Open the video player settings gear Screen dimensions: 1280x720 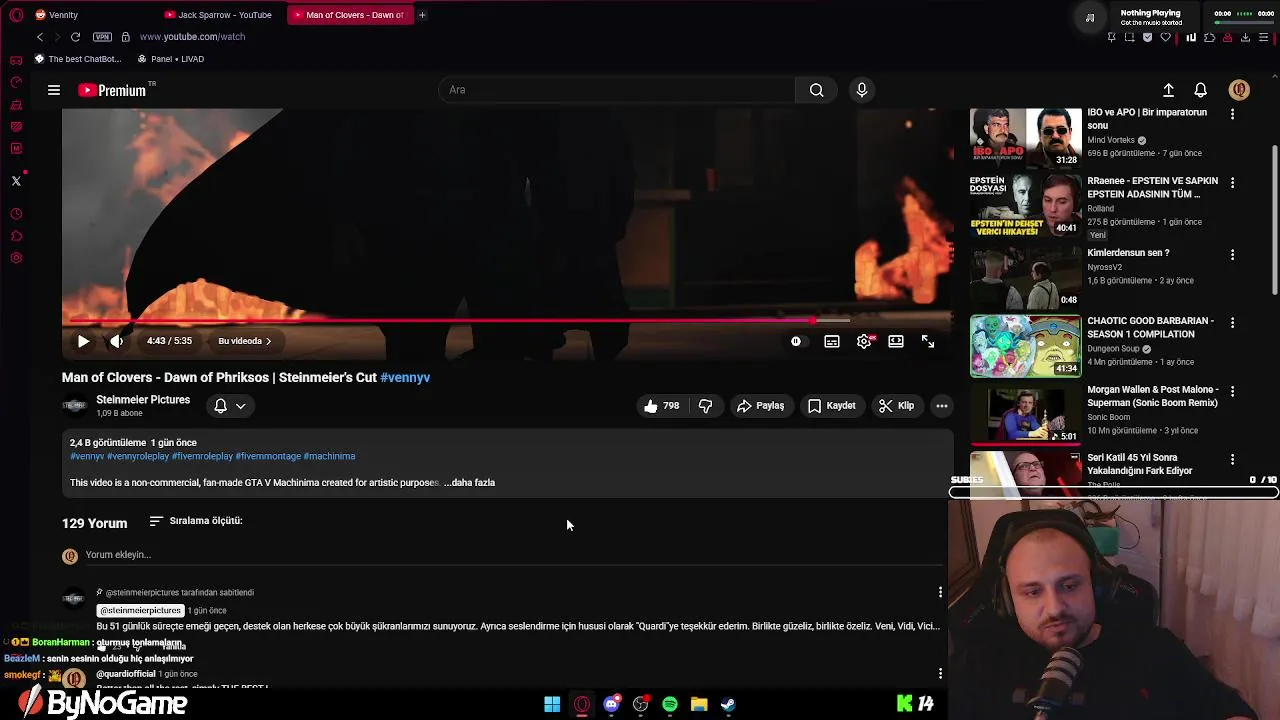pyautogui.click(x=864, y=341)
